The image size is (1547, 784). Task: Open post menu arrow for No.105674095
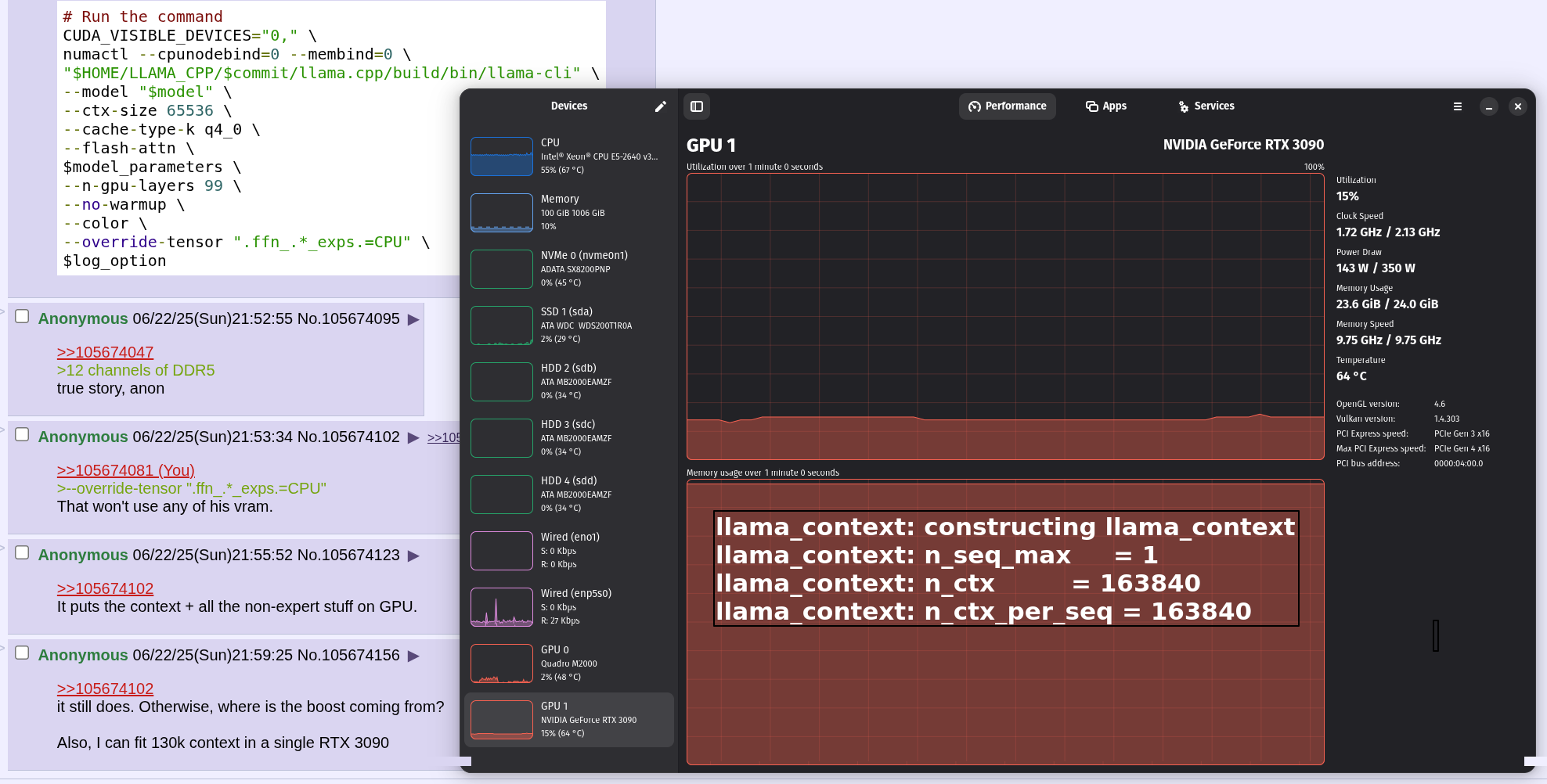[413, 320]
